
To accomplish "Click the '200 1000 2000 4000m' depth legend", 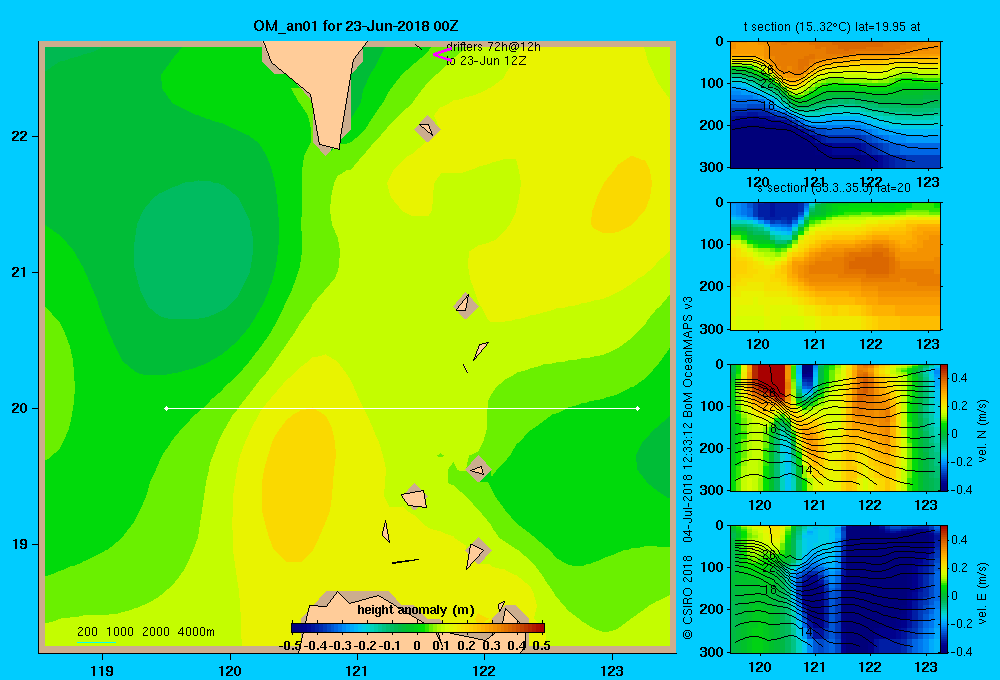I will coord(145,632).
